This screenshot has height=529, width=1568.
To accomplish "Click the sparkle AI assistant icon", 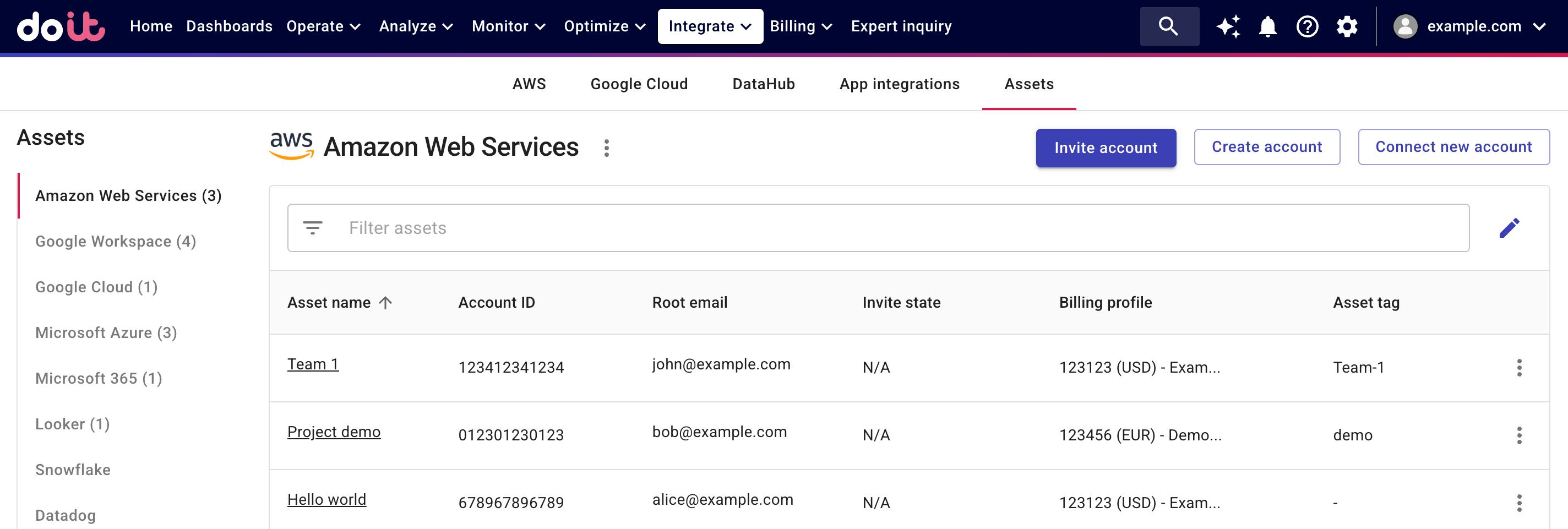I will tap(1228, 26).
